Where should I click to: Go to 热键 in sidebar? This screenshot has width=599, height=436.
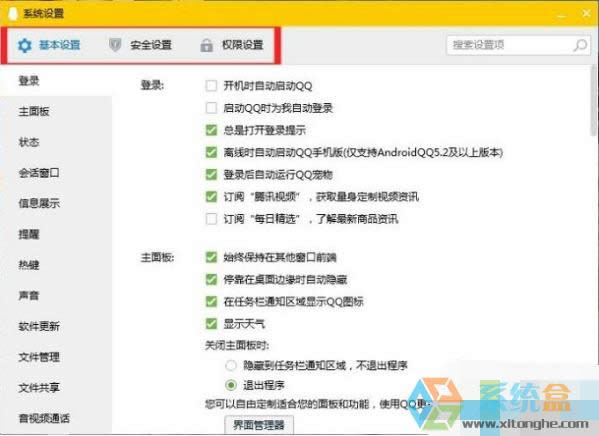(29, 265)
